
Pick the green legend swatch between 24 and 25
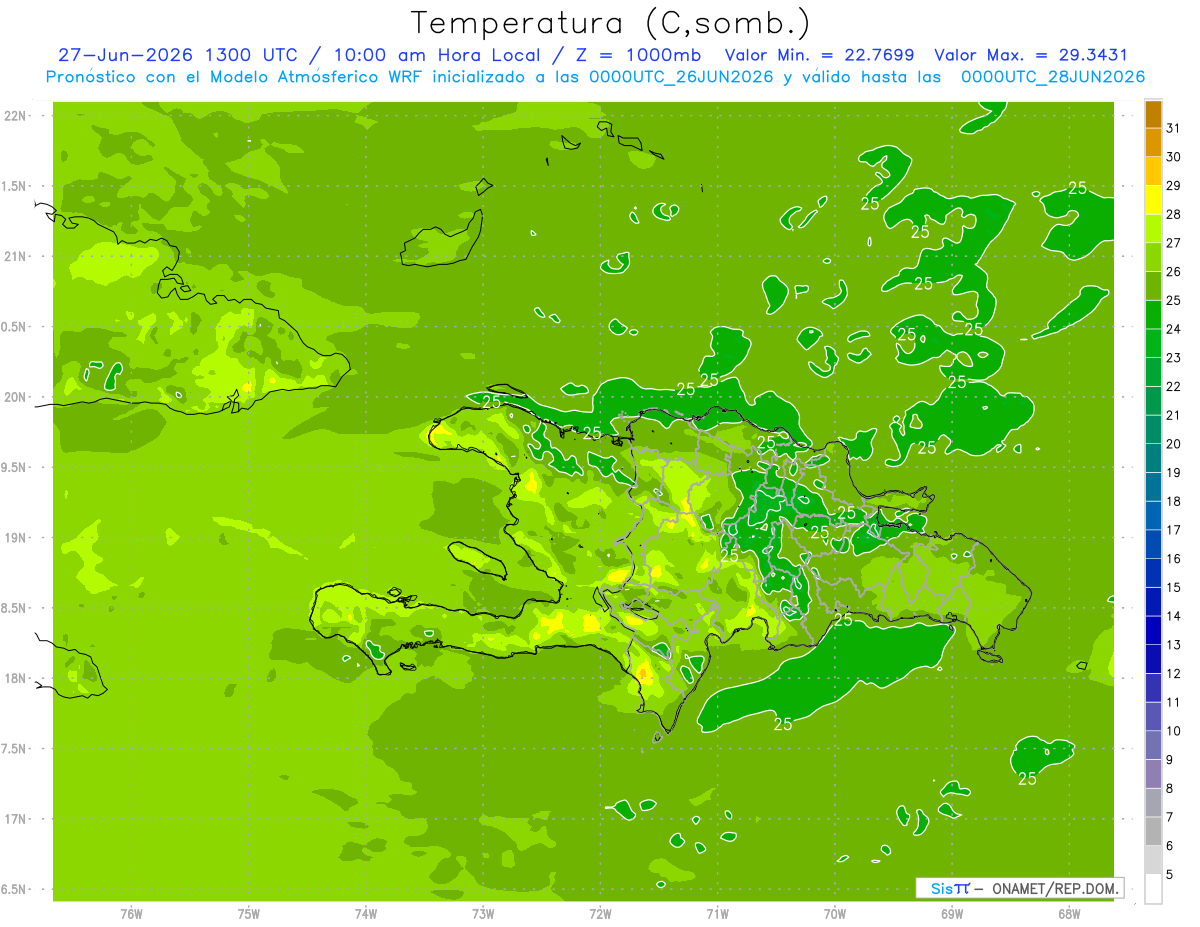1153,315
